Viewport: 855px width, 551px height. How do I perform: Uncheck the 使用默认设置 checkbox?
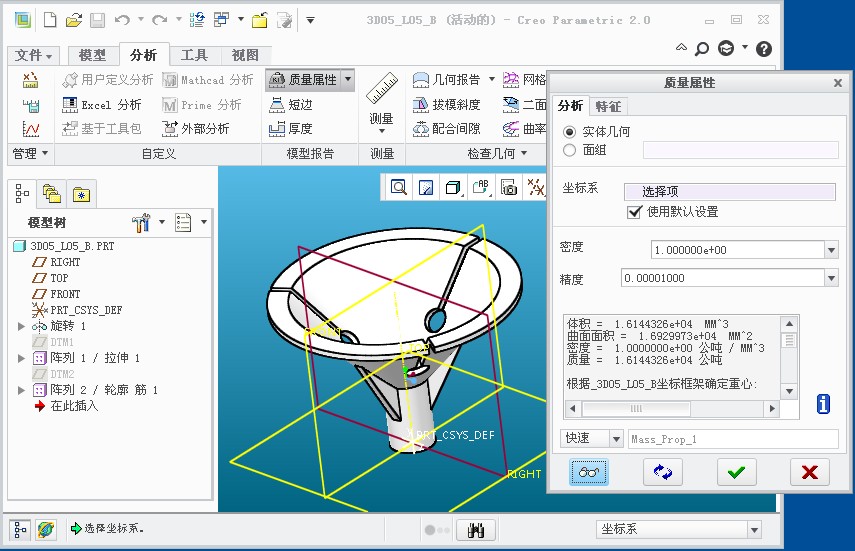[x=633, y=212]
